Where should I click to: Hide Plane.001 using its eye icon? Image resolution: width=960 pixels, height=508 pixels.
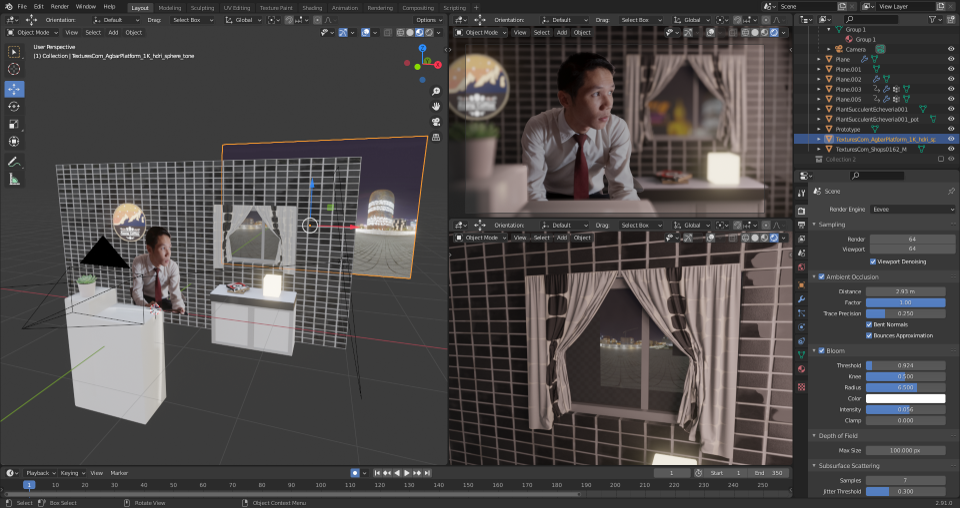point(950,70)
